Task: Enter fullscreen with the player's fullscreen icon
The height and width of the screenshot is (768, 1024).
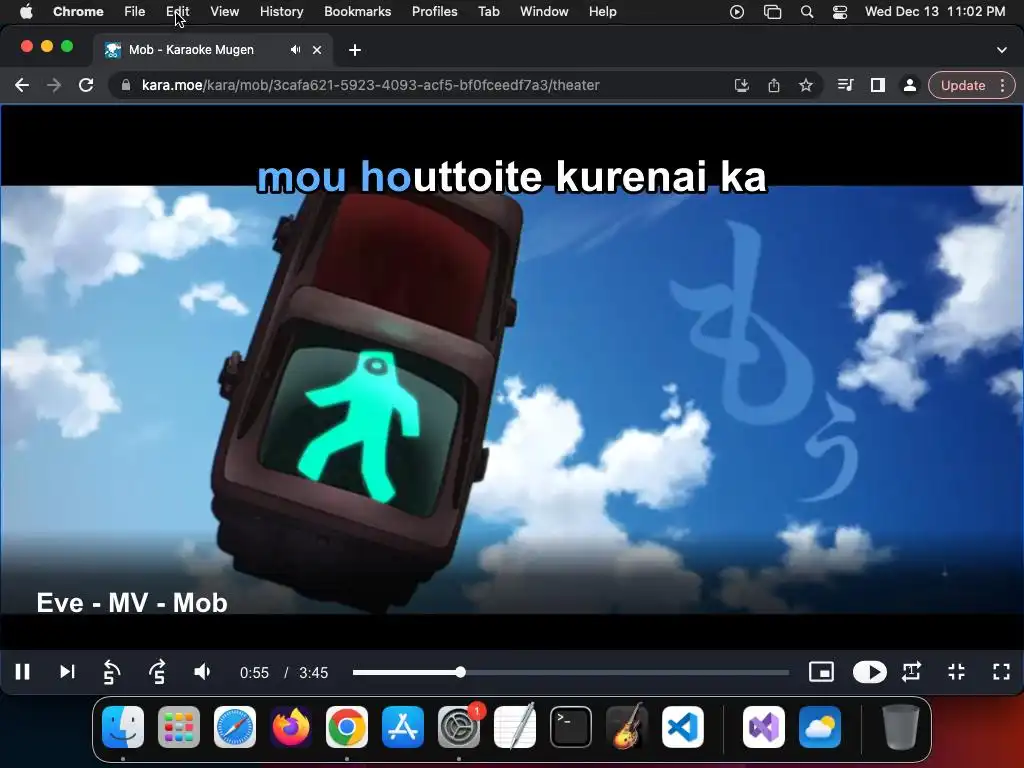Action: pyautogui.click(x=1001, y=672)
